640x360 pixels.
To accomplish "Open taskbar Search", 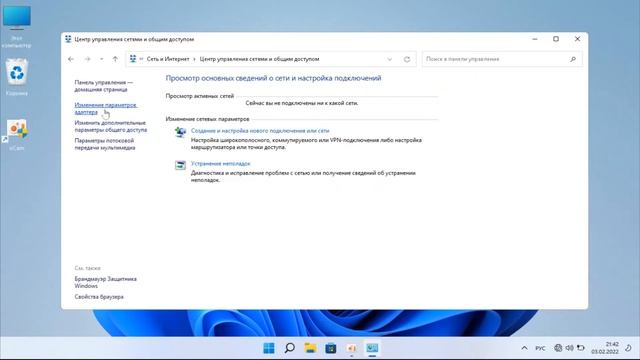I will click(290, 348).
